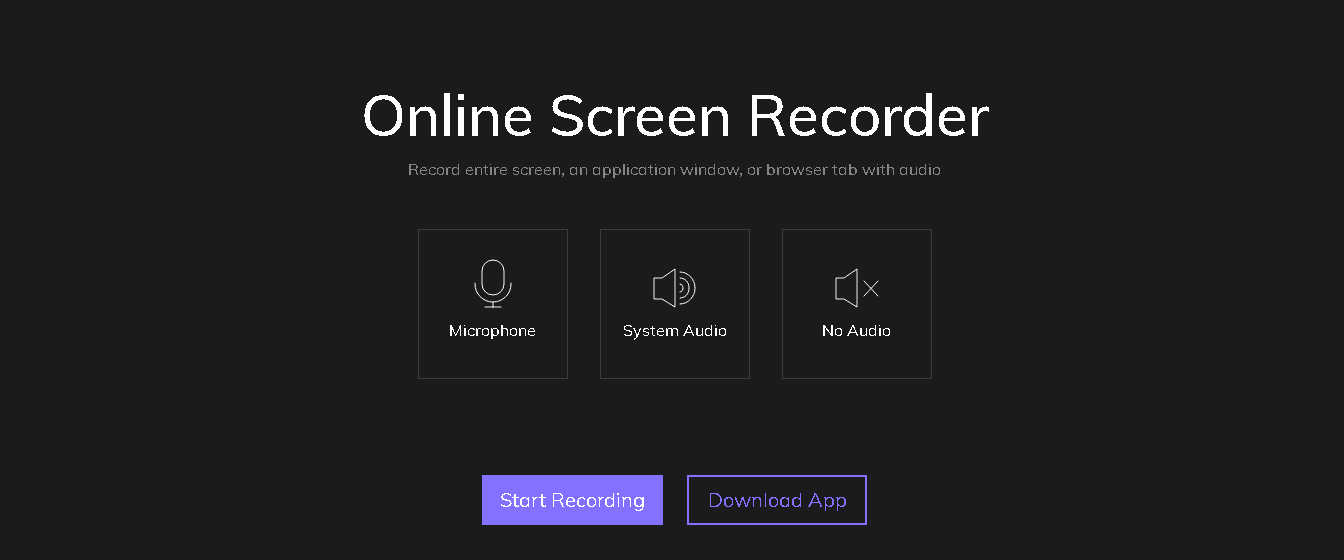The image size is (1344, 560).
Task: Click the X mark beside the muted speaker
Action: click(871, 289)
